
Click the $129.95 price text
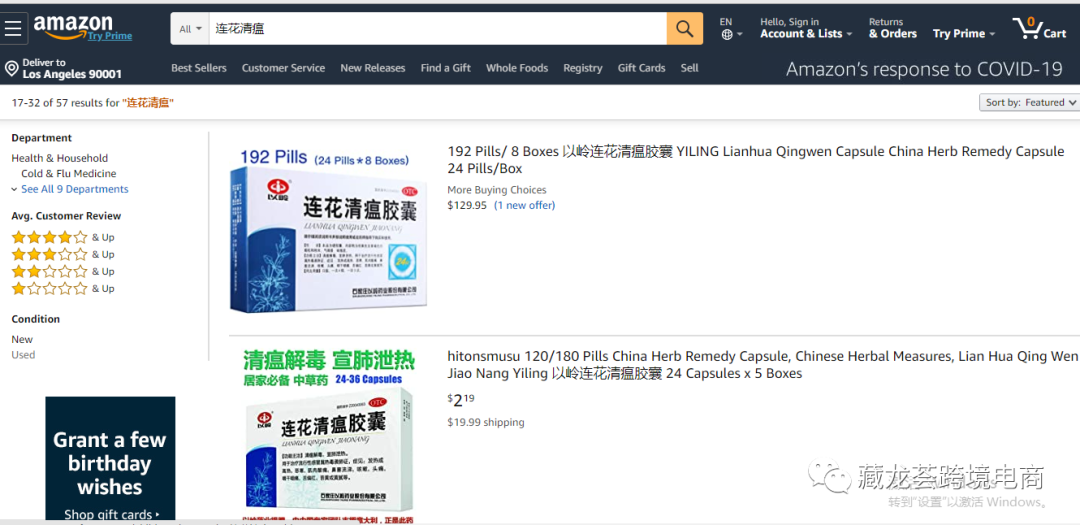pyautogui.click(x=467, y=205)
